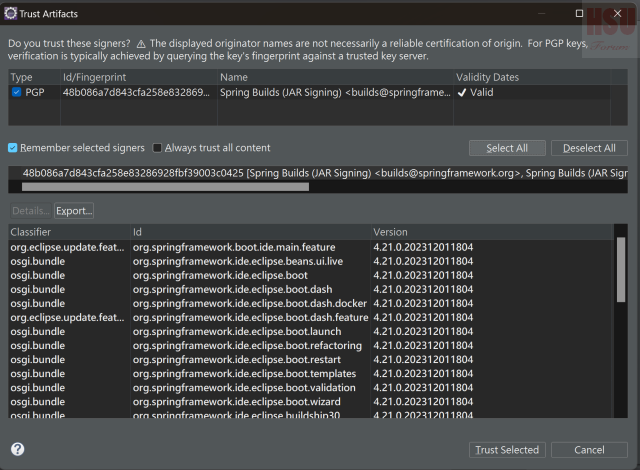Click the Eclipse icon in title bar
The height and width of the screenshot is (470, 640).
[x=10, y=12]
